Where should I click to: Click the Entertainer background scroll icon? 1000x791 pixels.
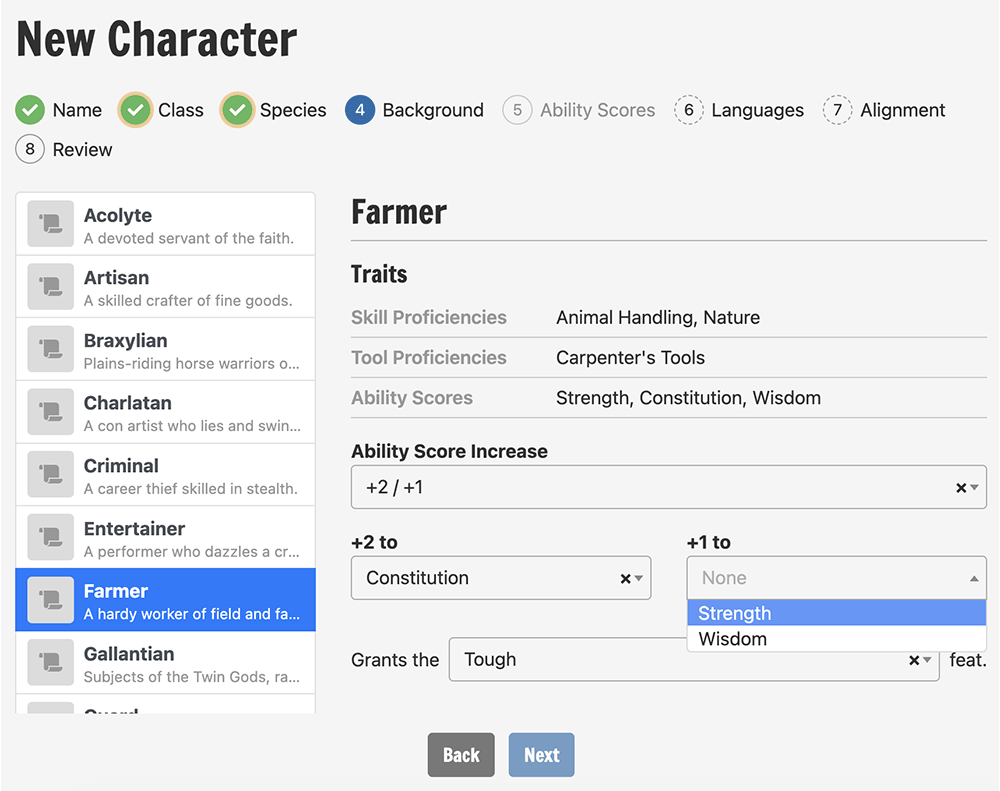[50, 537]
